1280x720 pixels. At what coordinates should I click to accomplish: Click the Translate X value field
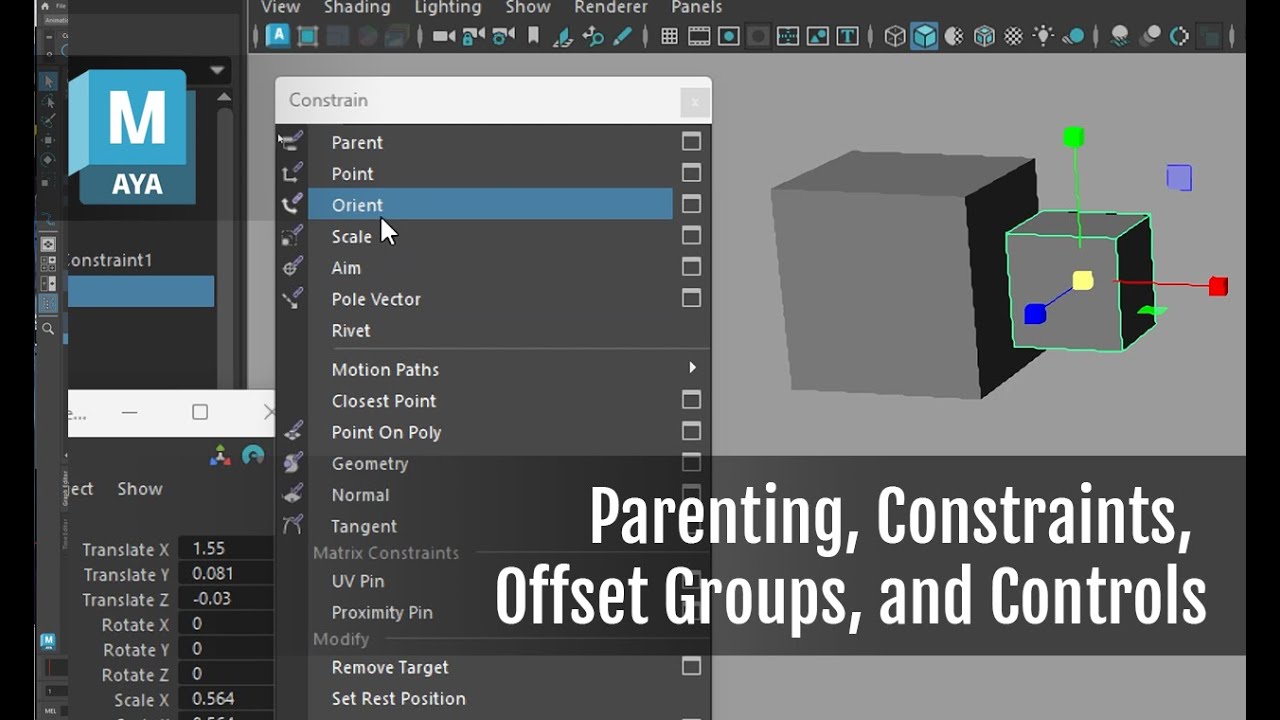[x=226, y=548]
